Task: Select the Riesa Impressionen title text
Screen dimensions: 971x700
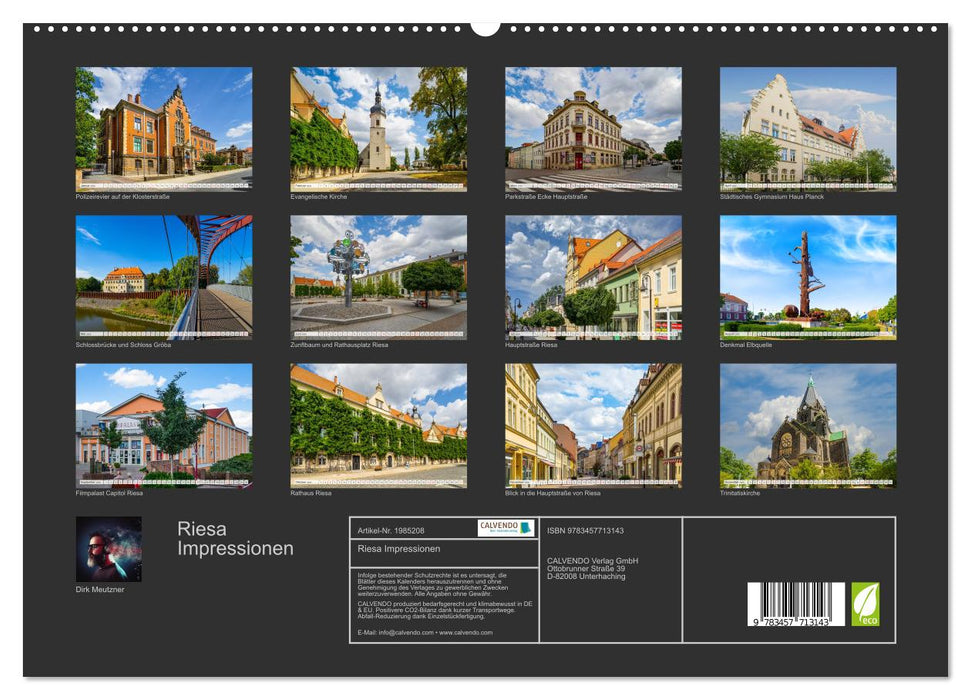Action: point(233,537)
